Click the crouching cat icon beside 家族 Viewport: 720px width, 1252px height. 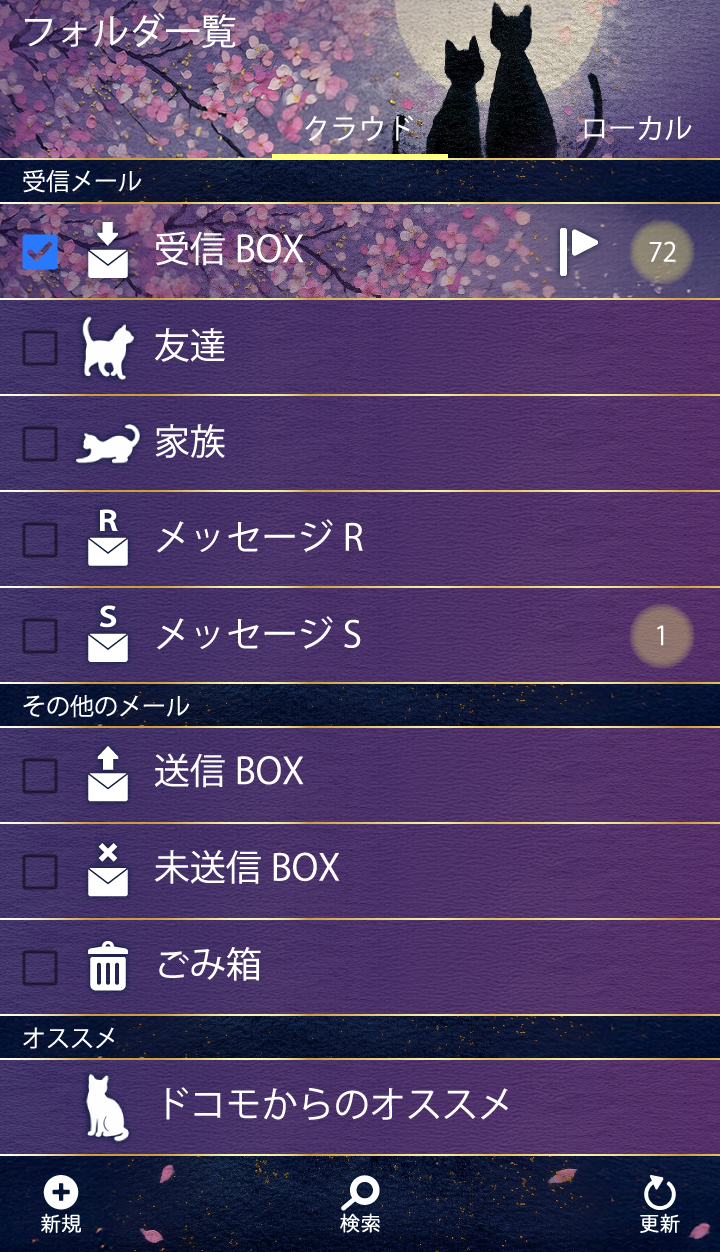click(x=108, y=443)
